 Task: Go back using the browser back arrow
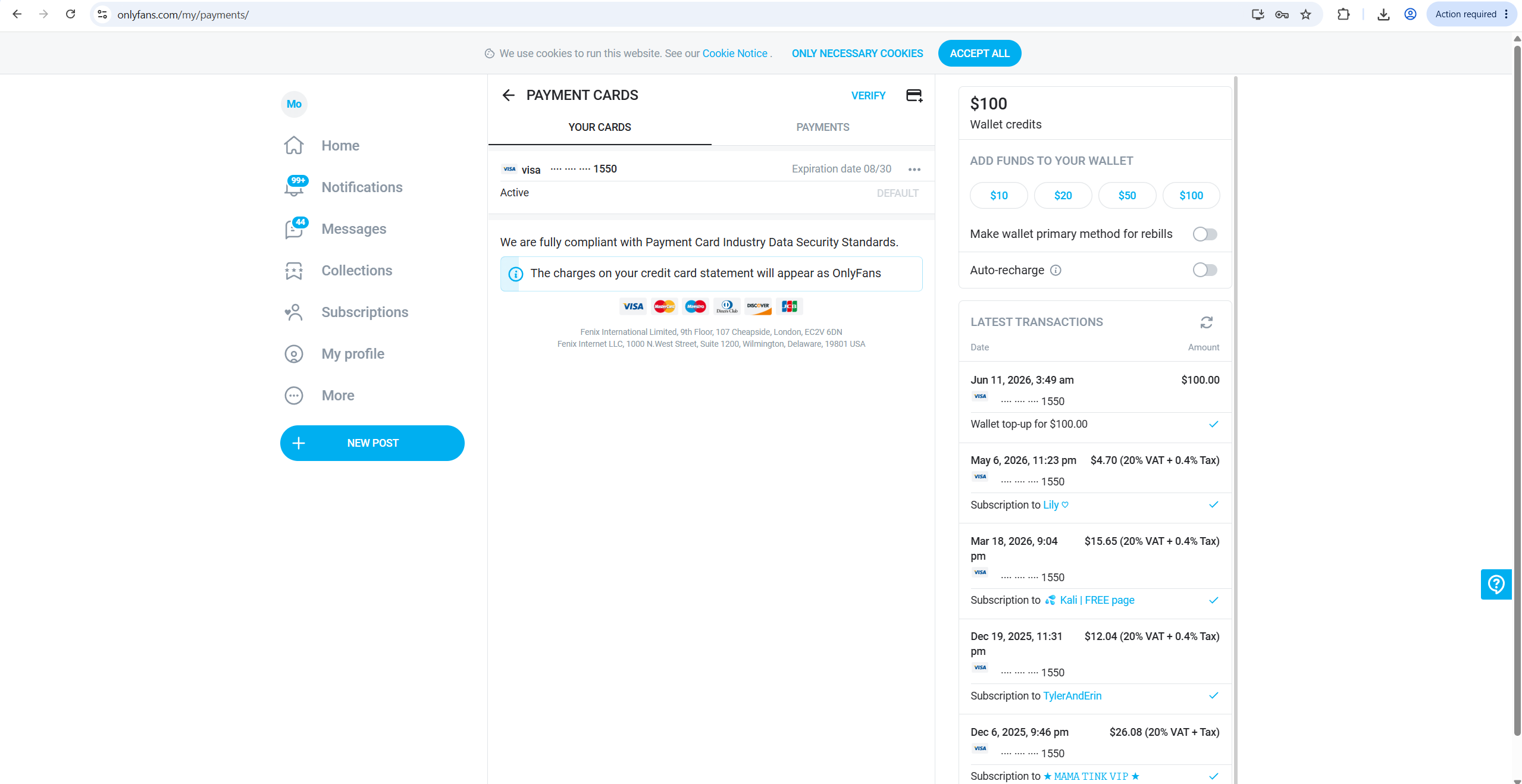(x=17, y=14)
